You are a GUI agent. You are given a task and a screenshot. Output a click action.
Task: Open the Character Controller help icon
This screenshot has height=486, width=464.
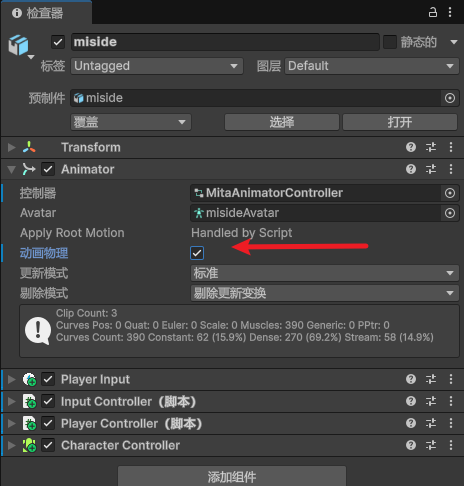tap(411, 445)
